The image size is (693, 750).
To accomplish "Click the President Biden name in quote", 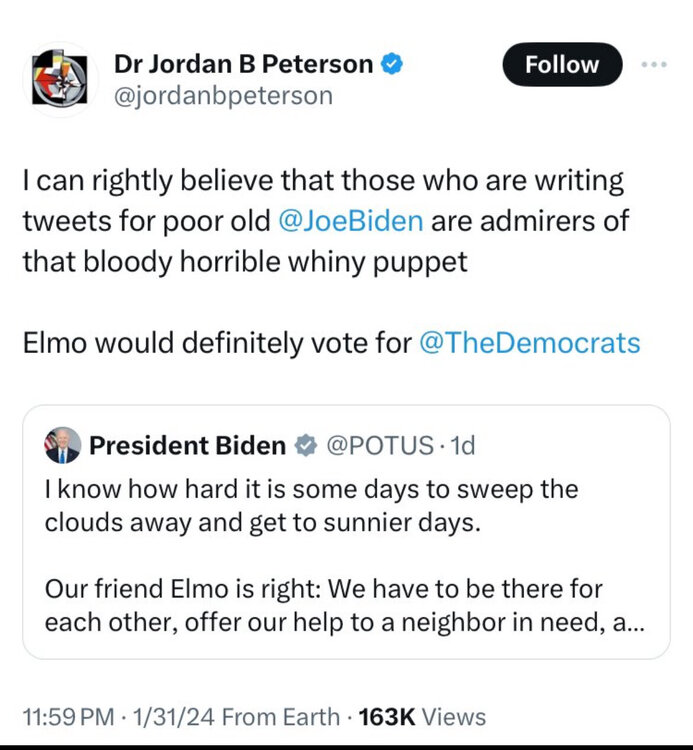I will click(x=187, y=446).
